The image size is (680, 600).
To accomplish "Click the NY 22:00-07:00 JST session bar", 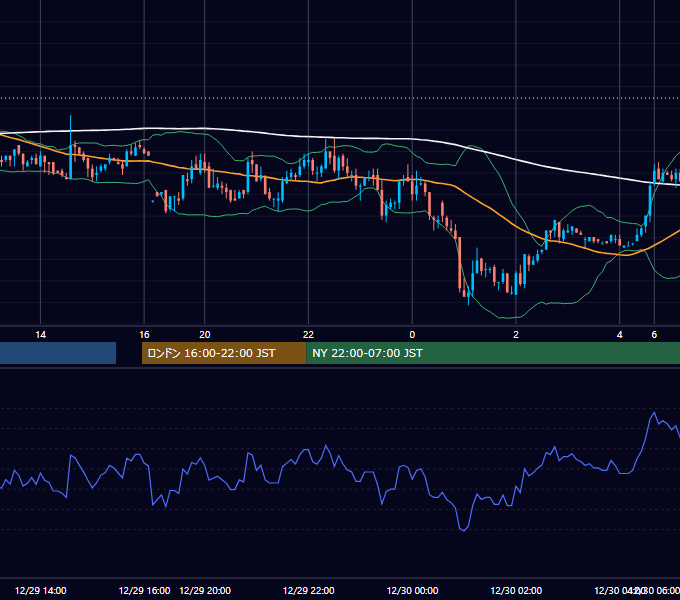I will 493,353.
